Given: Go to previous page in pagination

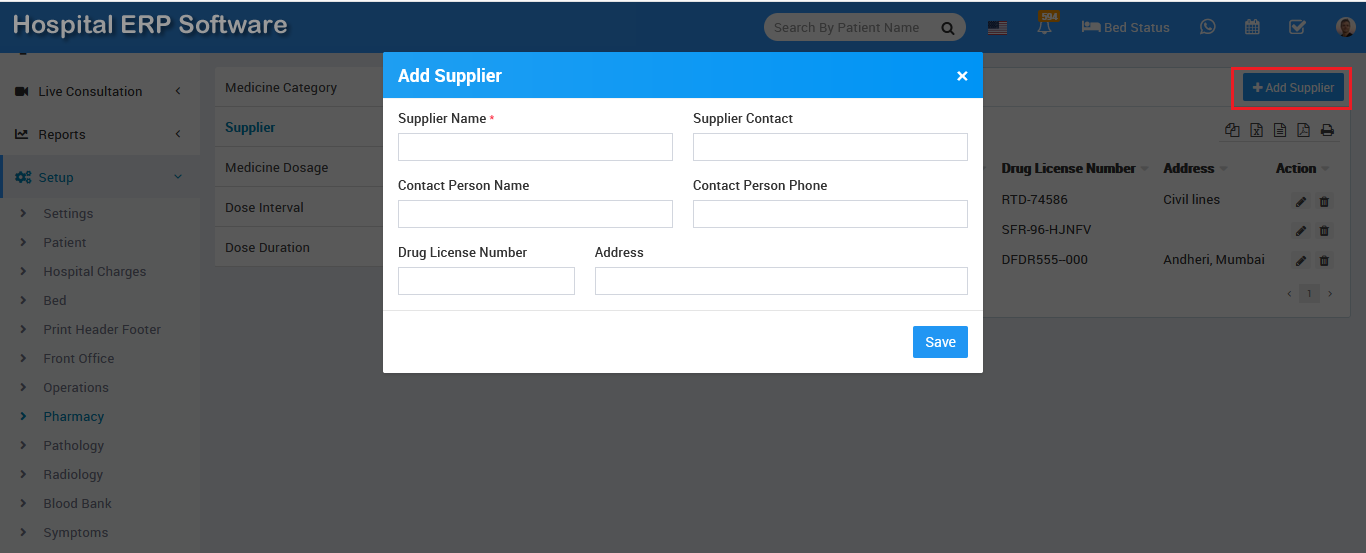Looking at the screenshot, I should pos(1289,294).
